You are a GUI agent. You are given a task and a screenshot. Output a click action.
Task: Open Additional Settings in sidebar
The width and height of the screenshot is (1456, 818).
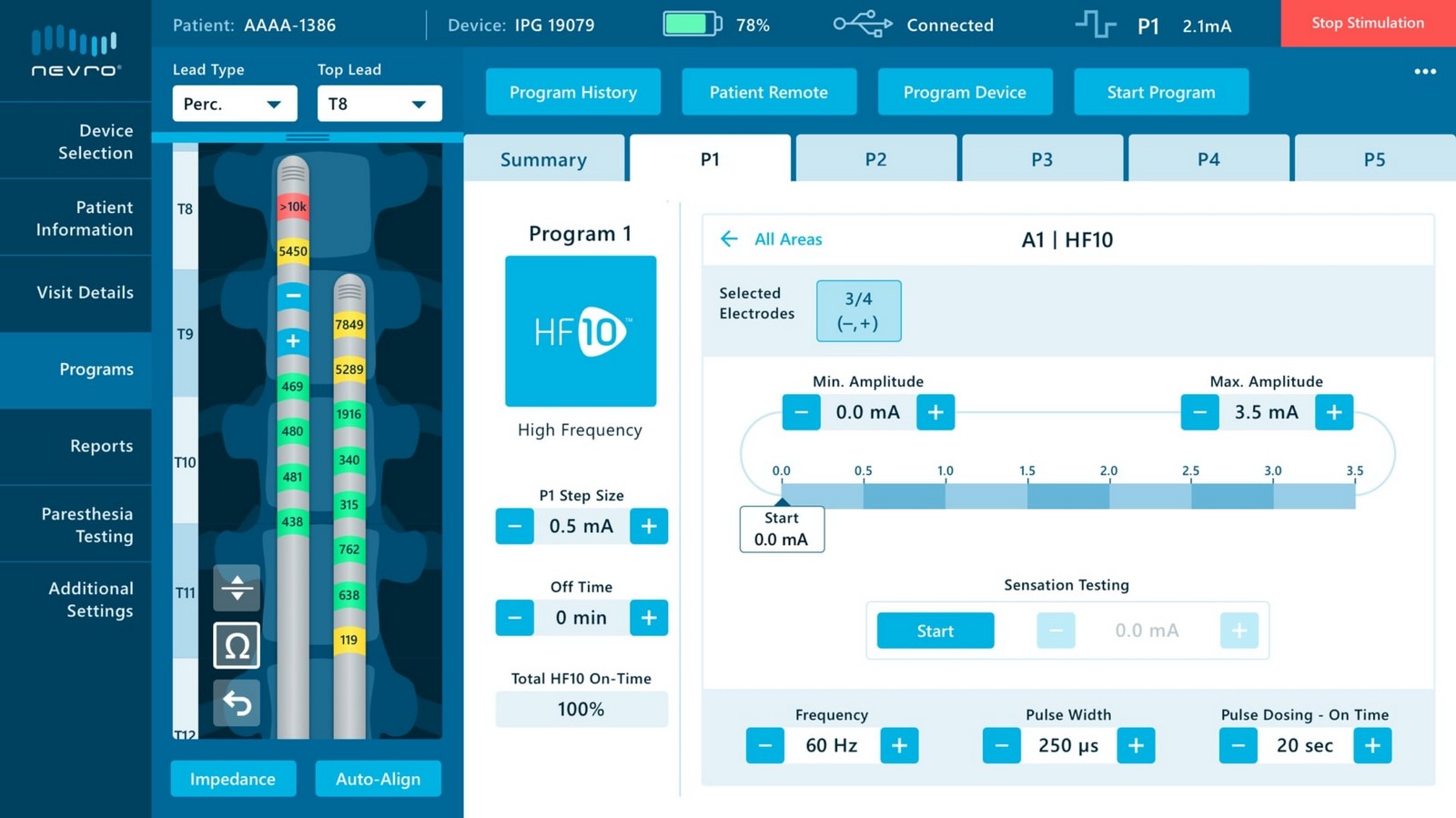[76, 600]
